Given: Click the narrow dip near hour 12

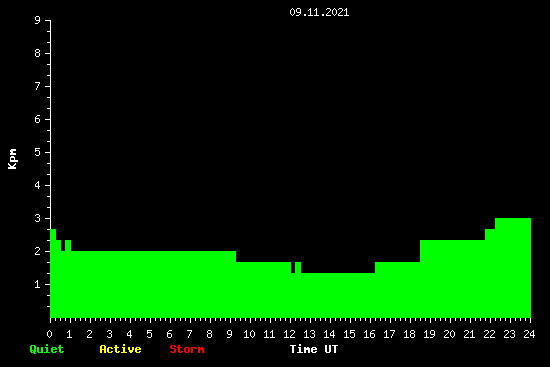Looking at the screenshot, I should (293, 267).
